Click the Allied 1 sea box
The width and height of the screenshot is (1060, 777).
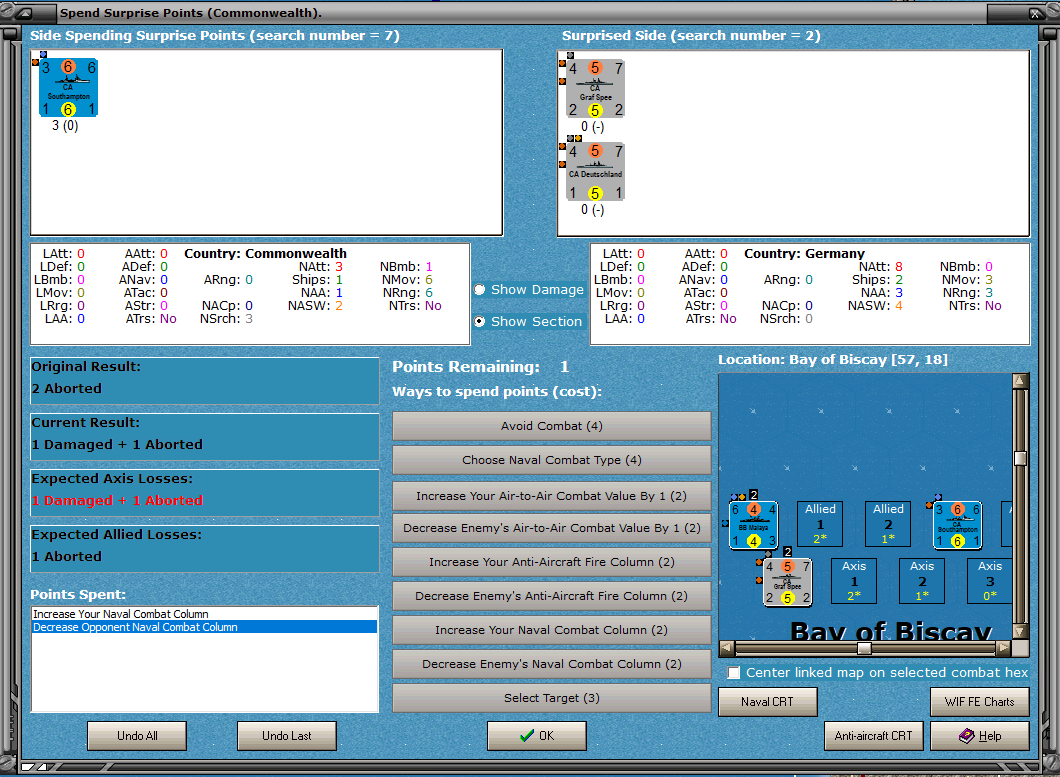tap(820, 524)
